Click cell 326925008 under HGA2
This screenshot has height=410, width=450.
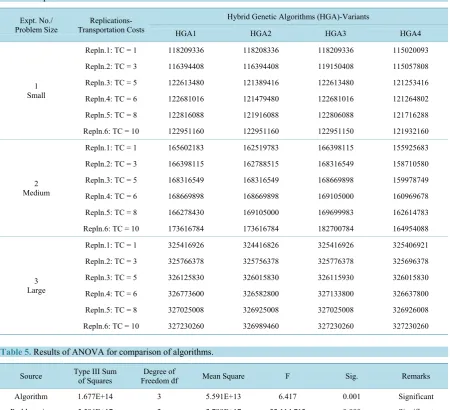(x=261, y=310)
